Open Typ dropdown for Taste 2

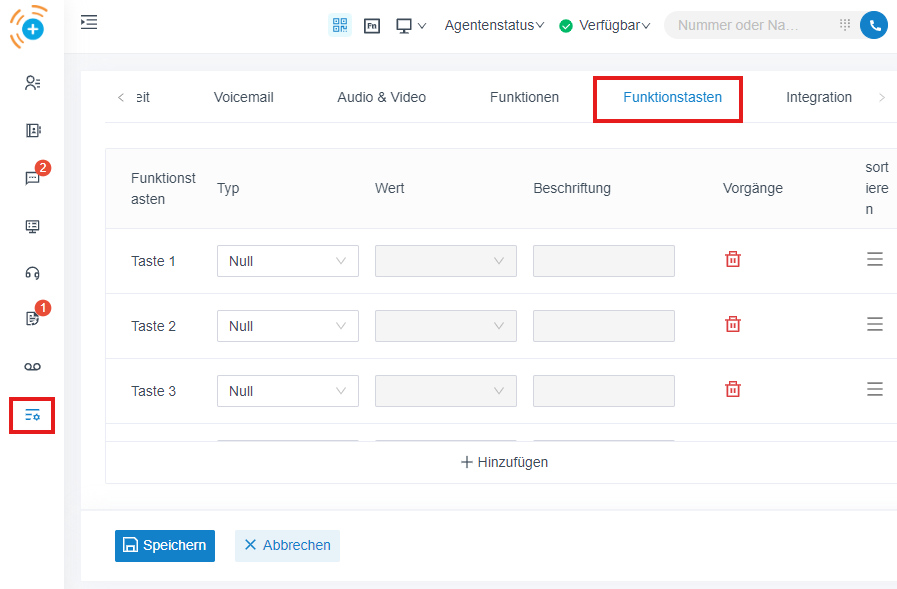pyautogui.click(x=287, y=326)
